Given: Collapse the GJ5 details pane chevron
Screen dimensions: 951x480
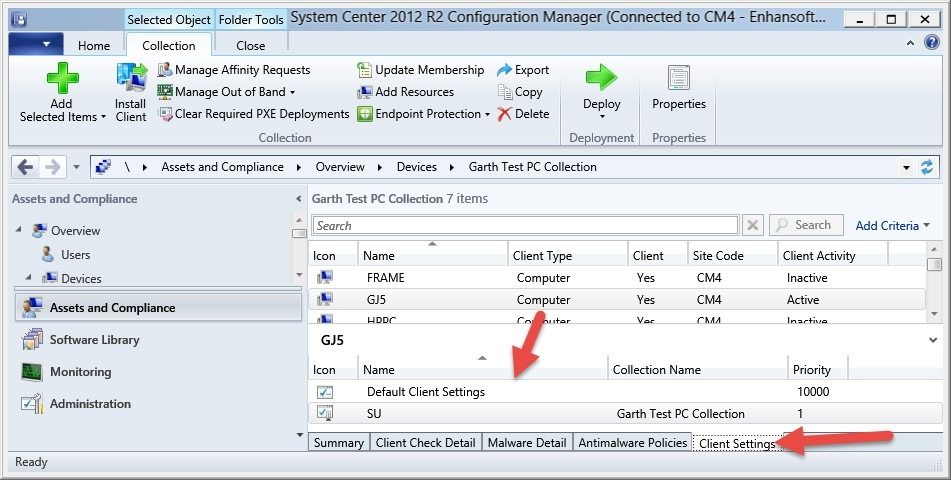Looking at the screenshot, I should pyautogui.click(x=933, y=340).
